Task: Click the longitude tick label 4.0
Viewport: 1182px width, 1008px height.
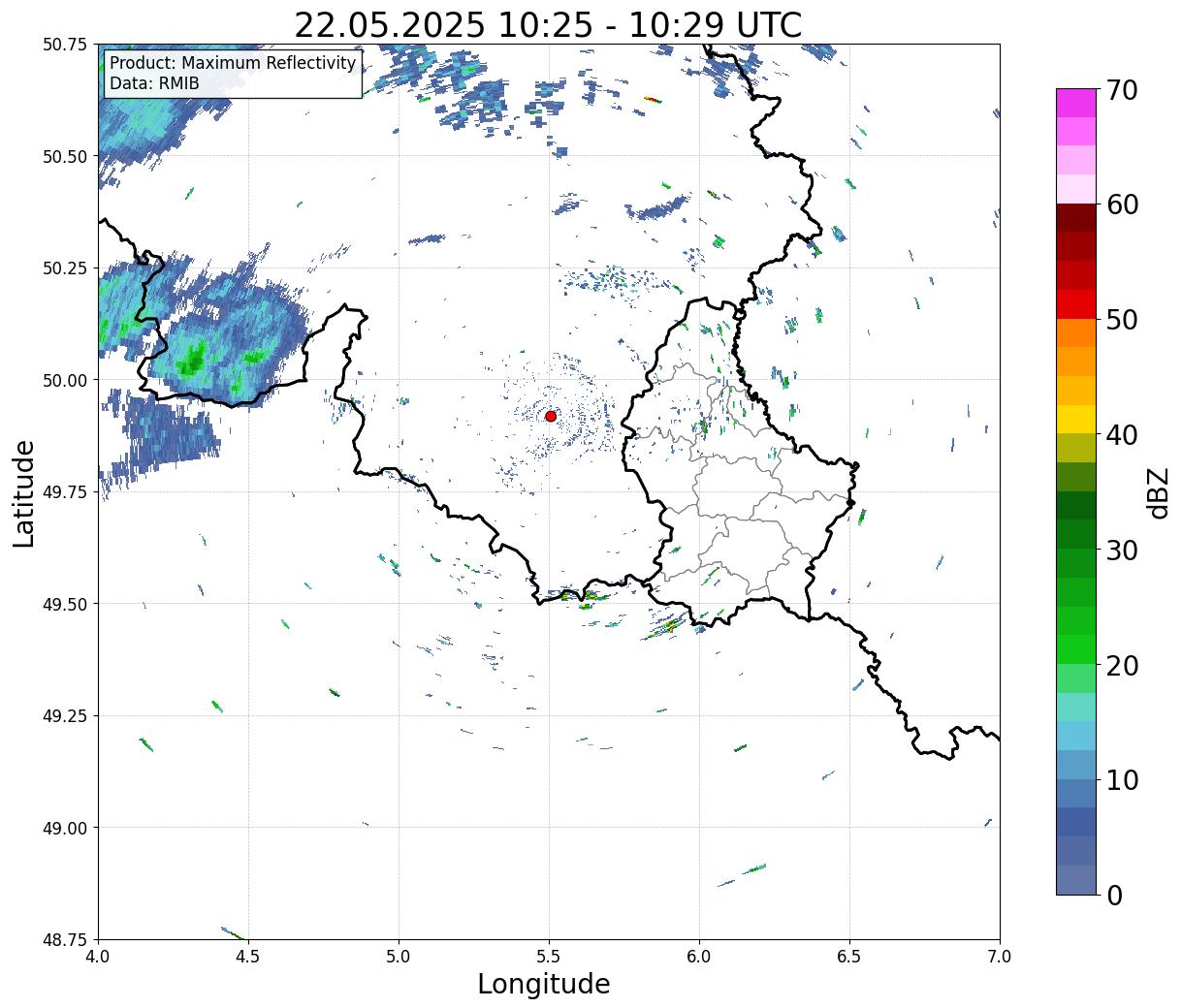Action: click(x=98, y=957)
